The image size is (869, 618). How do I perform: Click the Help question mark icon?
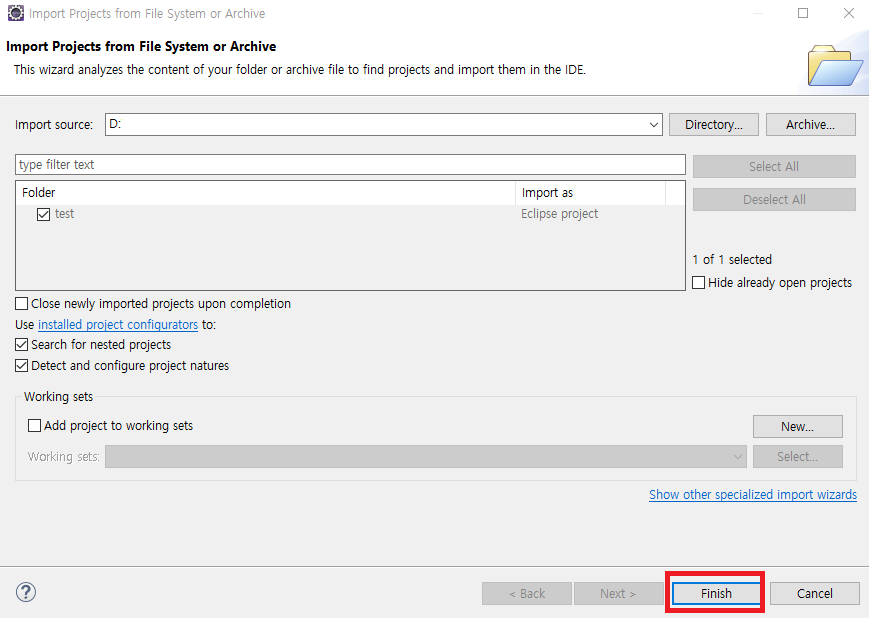pos(25,592)
